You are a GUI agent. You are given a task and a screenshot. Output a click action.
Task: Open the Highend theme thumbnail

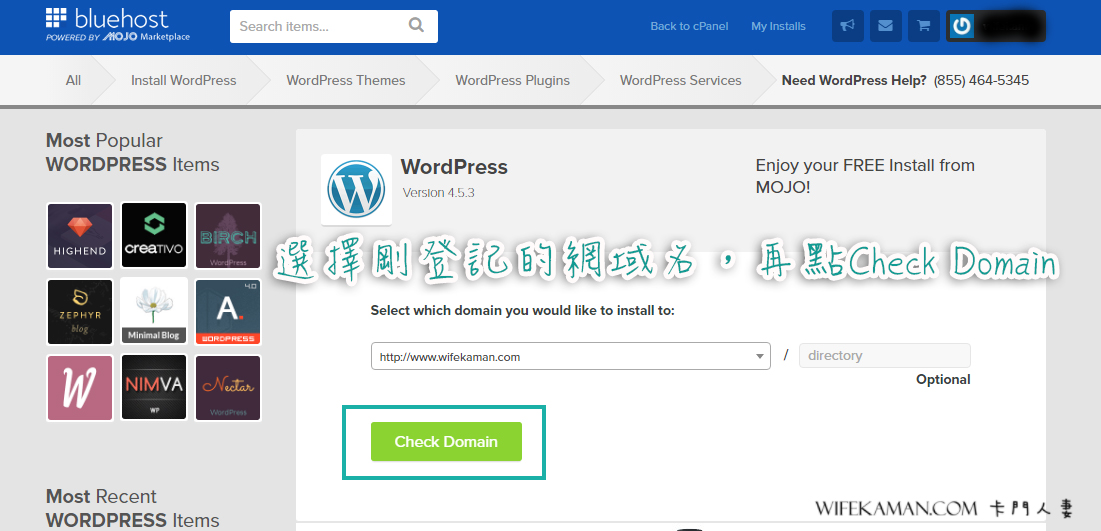[80, 235]
